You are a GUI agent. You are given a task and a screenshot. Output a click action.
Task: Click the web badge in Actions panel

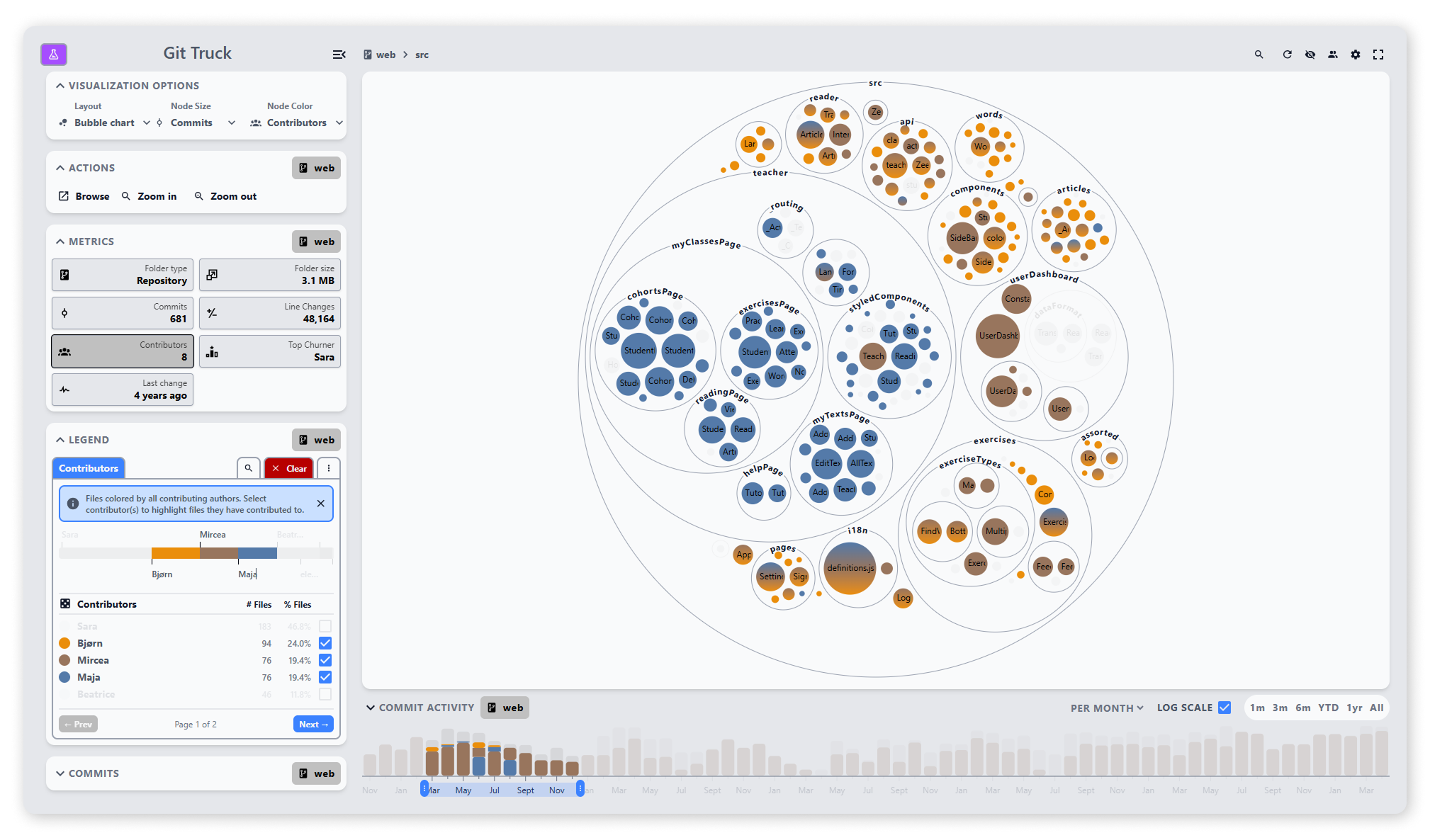tap(316, 168)
